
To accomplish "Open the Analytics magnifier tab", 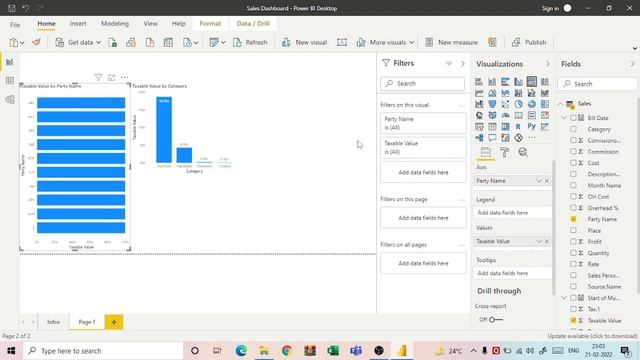I will tap(523, 152).
